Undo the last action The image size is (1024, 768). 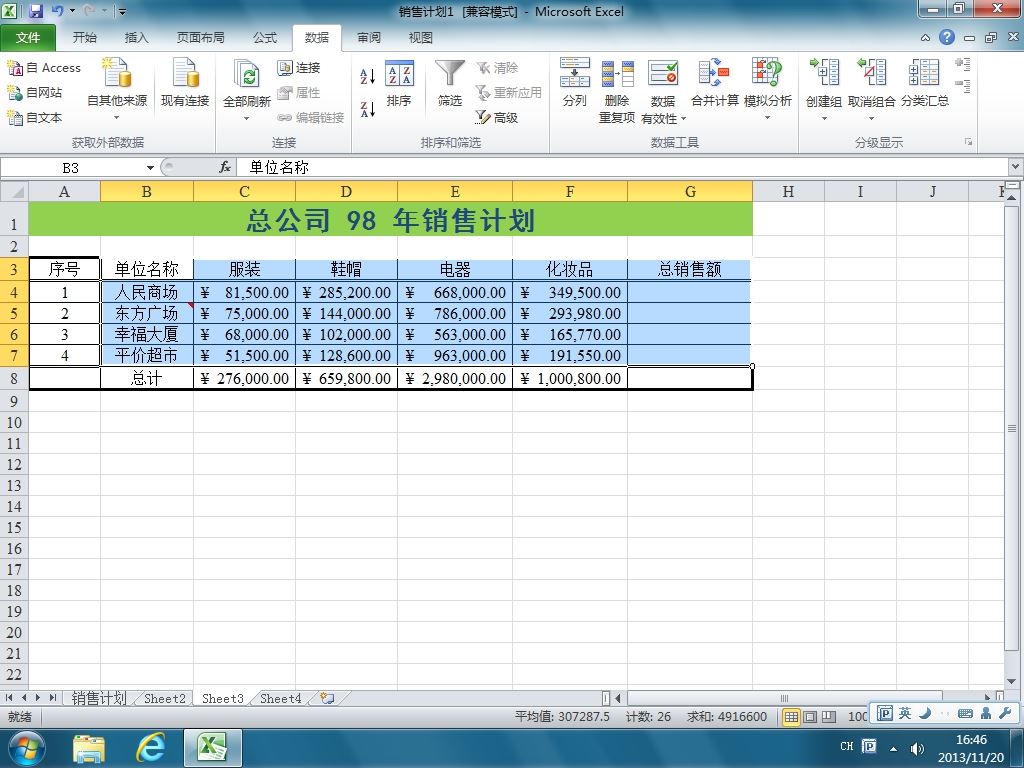(x=57, y=11)
